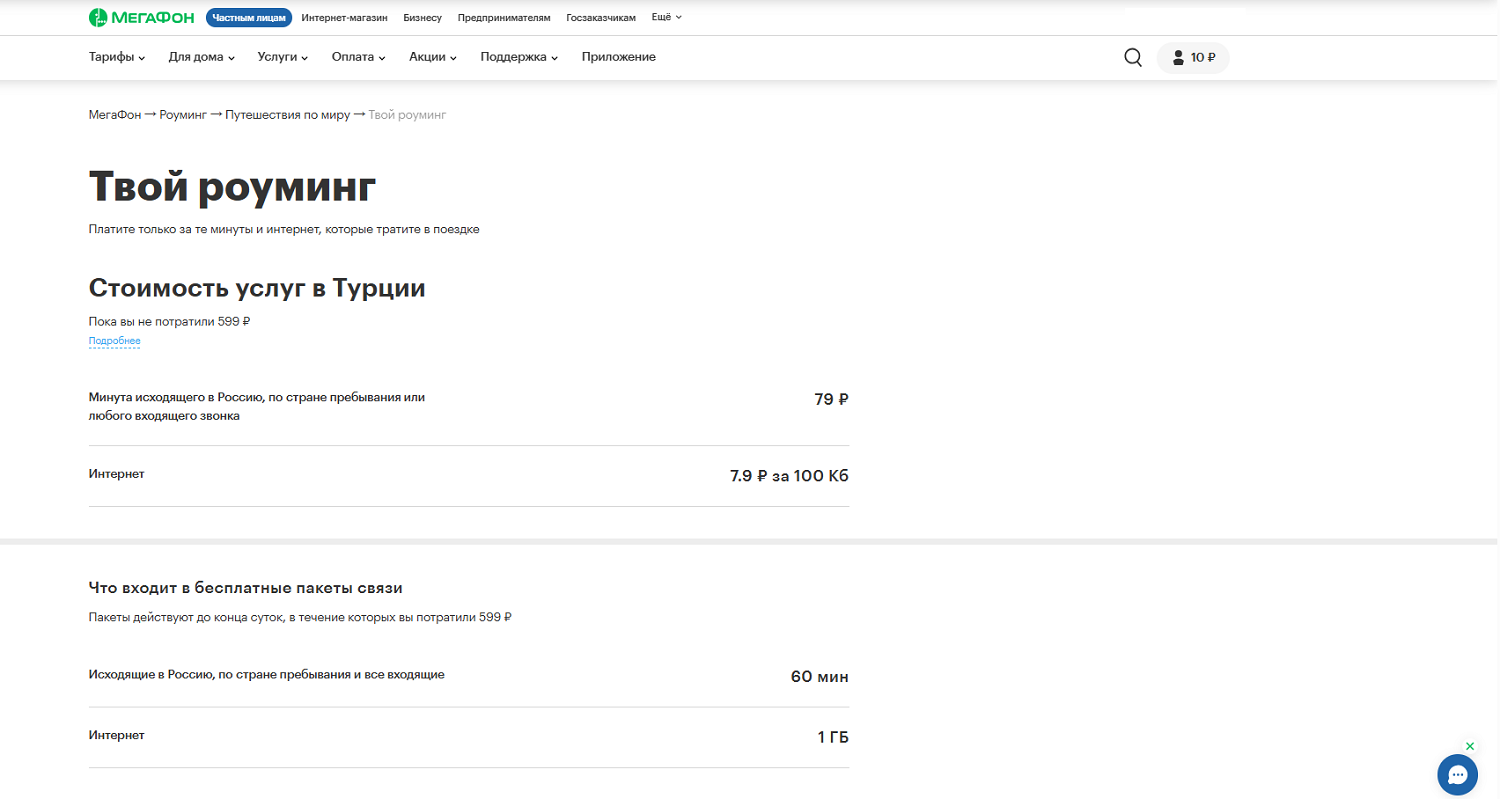1500x799 pixels.
Task: Open the Оплата menu
Action: point(358,57)
